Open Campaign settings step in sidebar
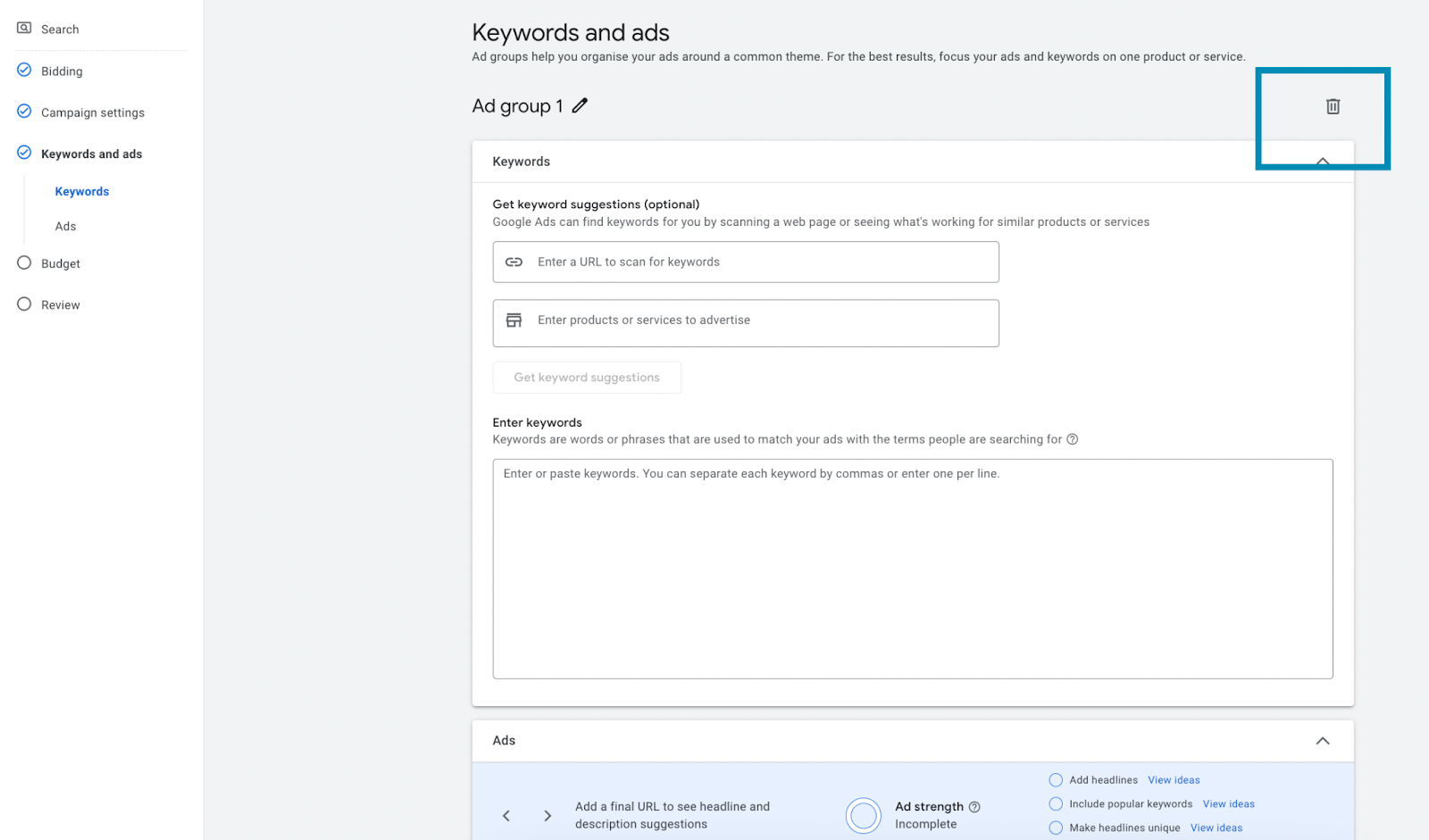This screenshot has height=840, width=1429. pos(92,112)
